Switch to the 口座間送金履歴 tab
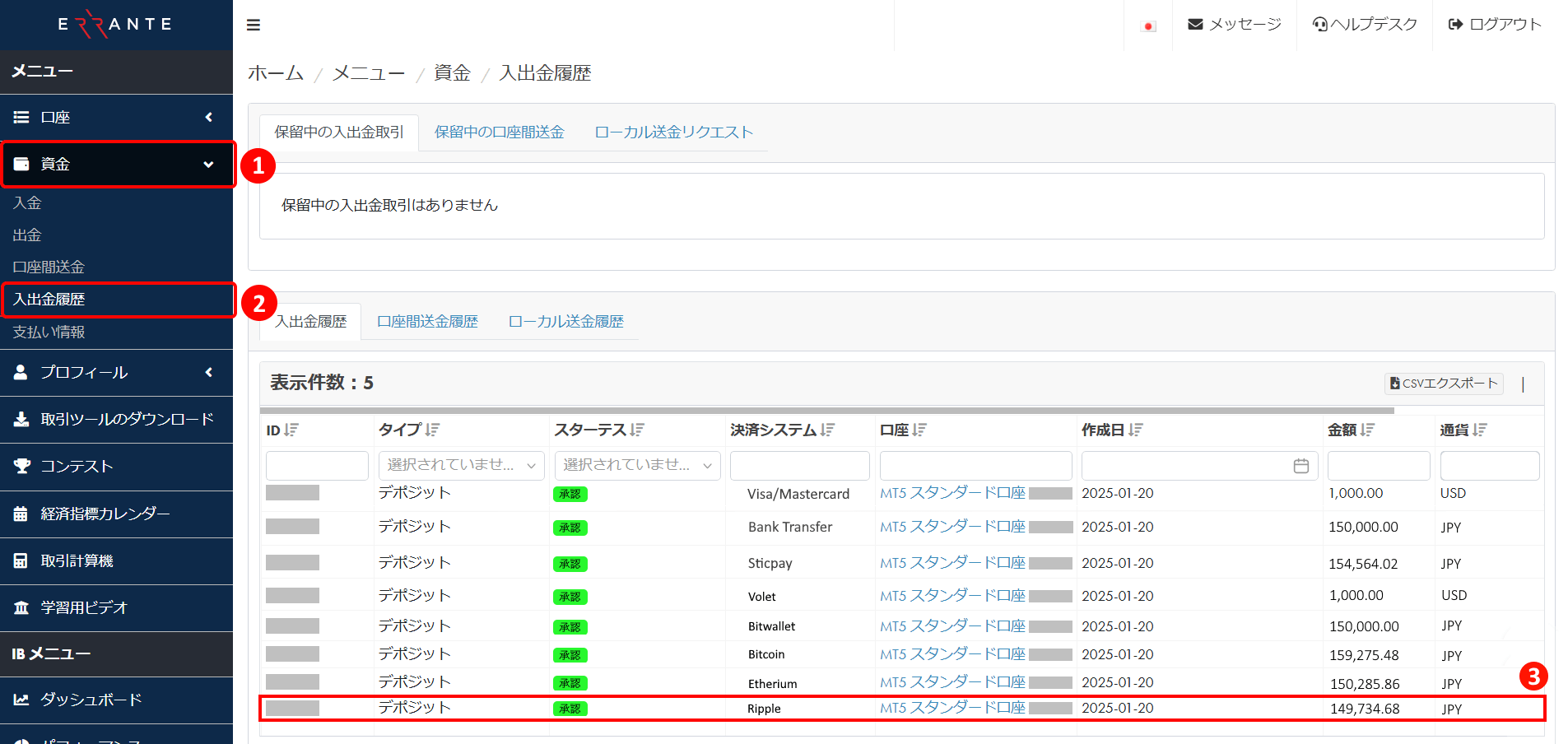The width and height of the screenshot is (1568, 744). point(427,321)
